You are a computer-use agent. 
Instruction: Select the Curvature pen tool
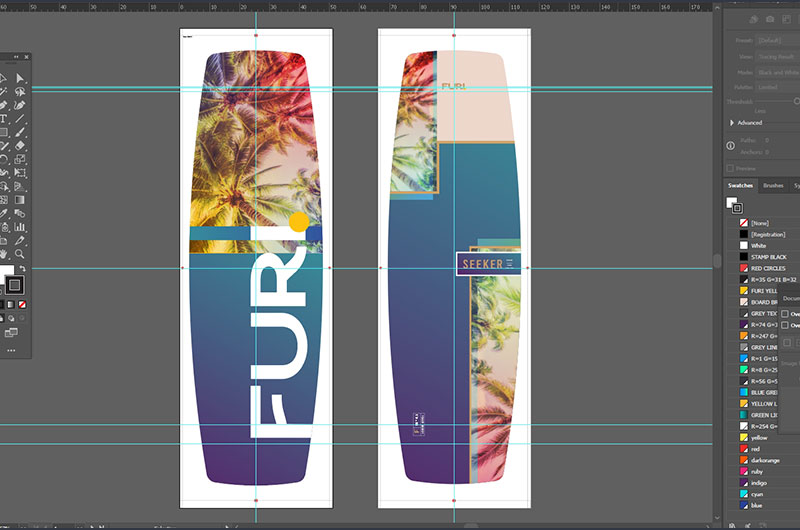click(x=19, y=105)
